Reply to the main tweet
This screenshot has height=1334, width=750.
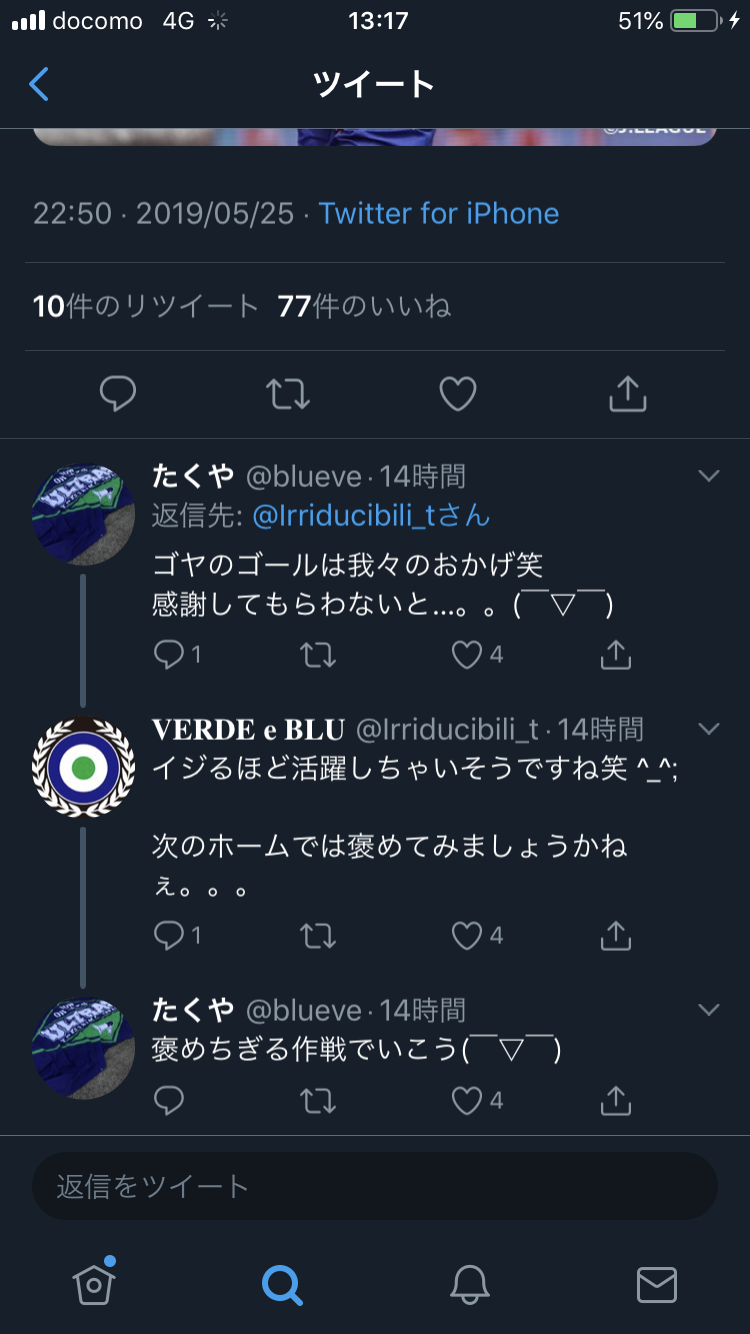pos(118,395)
